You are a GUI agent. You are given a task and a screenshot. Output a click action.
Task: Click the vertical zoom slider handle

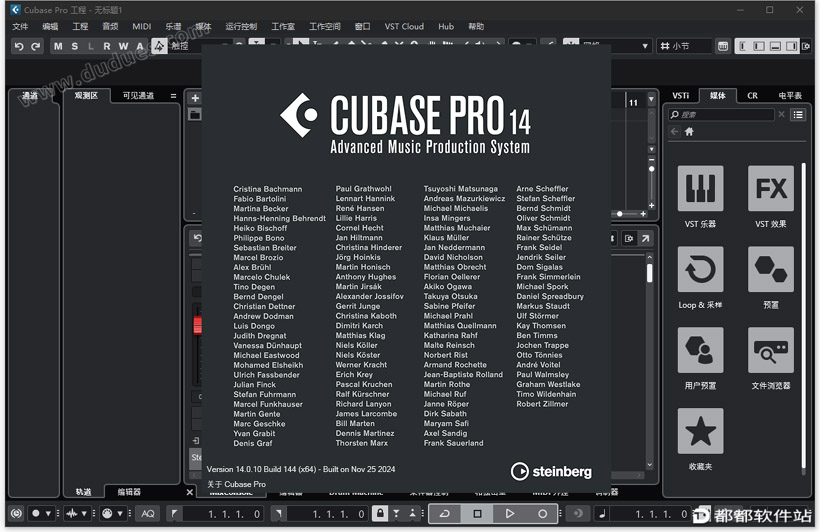(x=652, y=169)
